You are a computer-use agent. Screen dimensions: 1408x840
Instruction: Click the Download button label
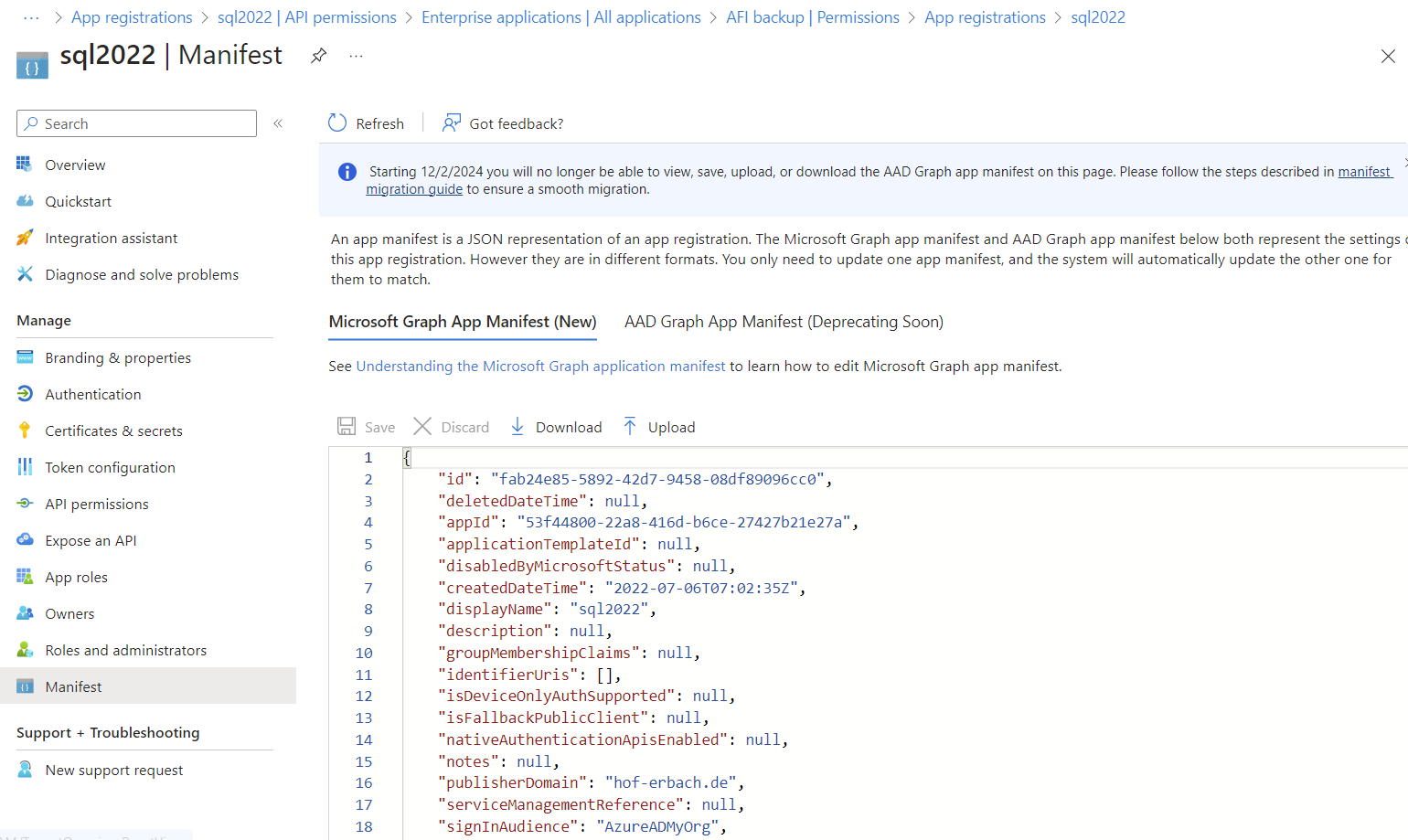point(569,427)
